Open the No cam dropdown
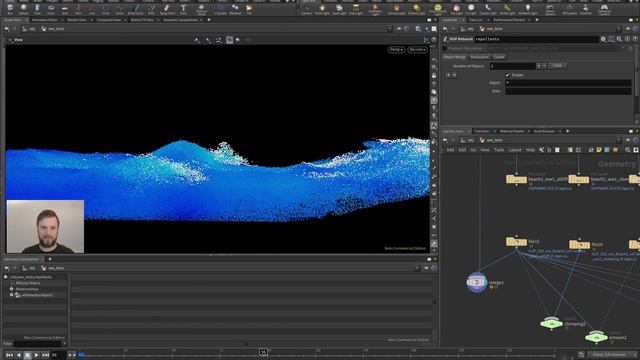The width and height of the screenshot is (640, 360). (417, 49)
